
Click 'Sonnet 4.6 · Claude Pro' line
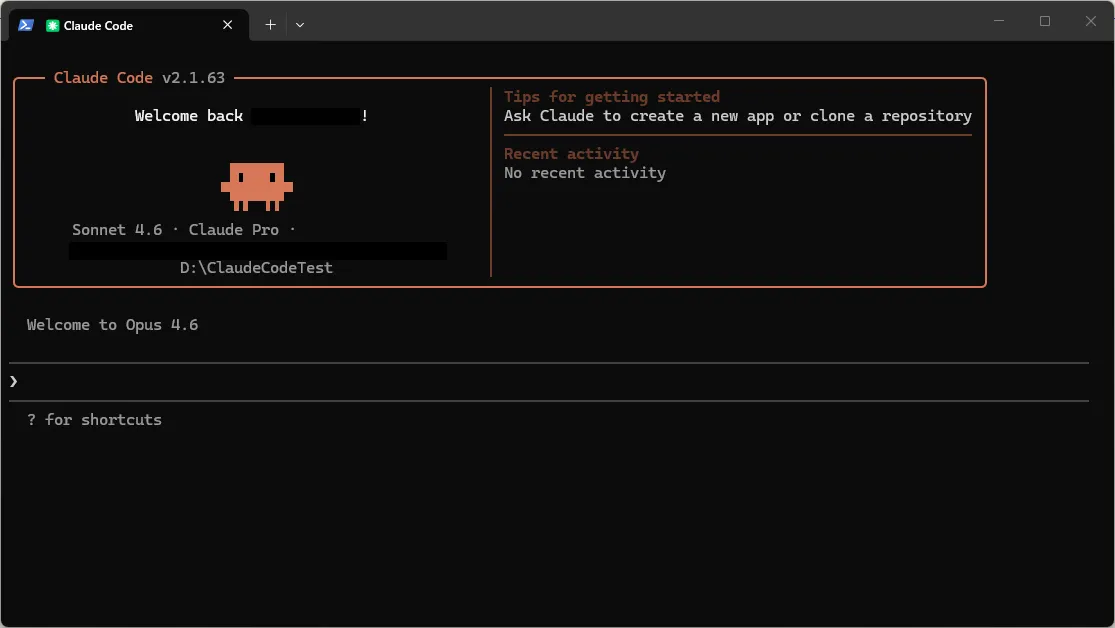tap(183, 230)
